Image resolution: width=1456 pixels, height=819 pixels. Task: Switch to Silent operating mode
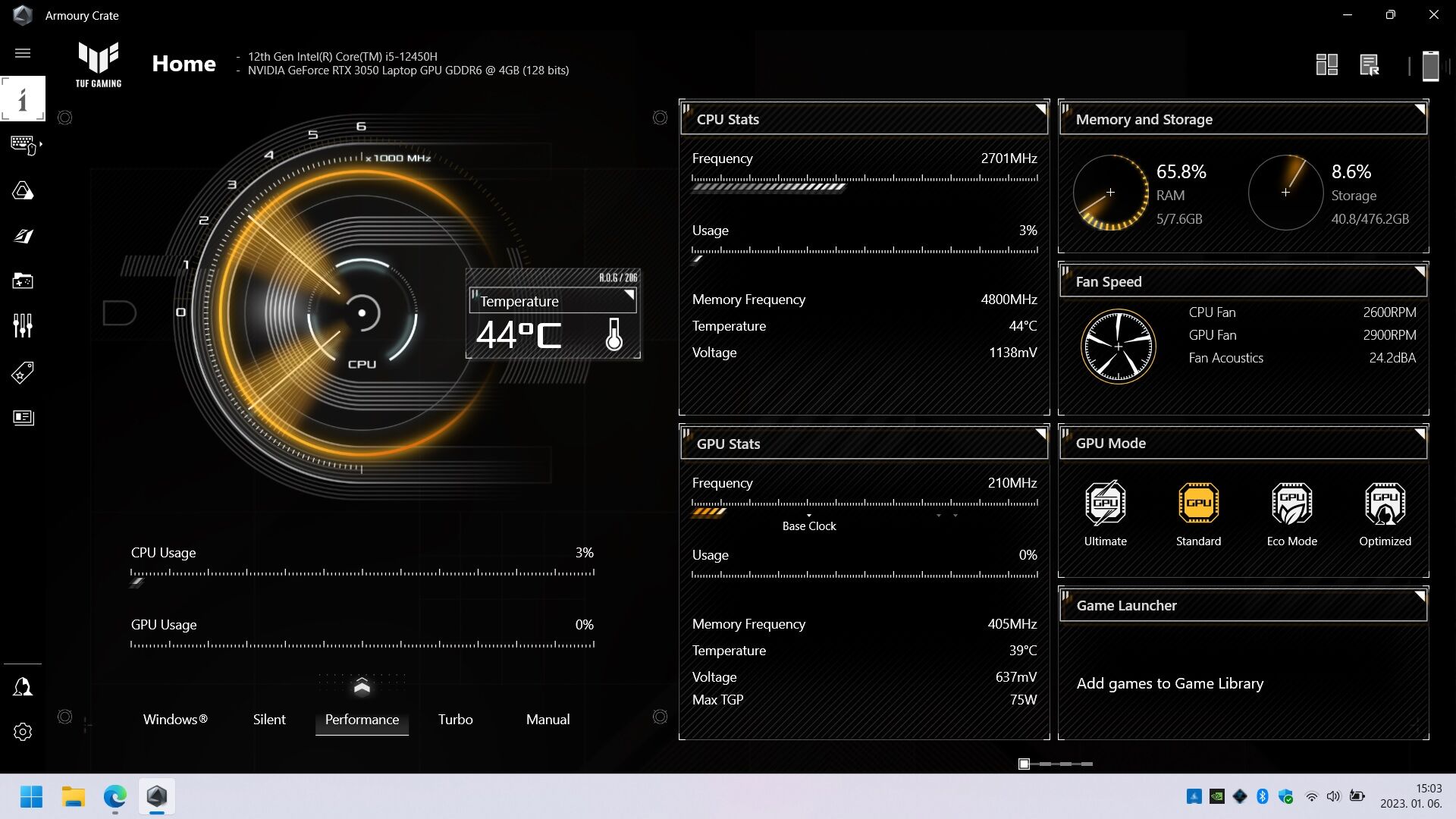coord(269,720)
